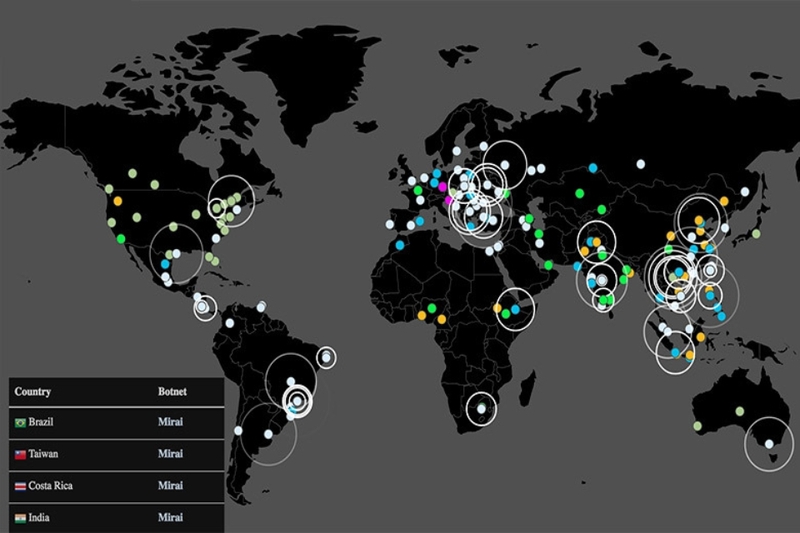Select the white dot on the Korean peninsula

click(724, 228)
